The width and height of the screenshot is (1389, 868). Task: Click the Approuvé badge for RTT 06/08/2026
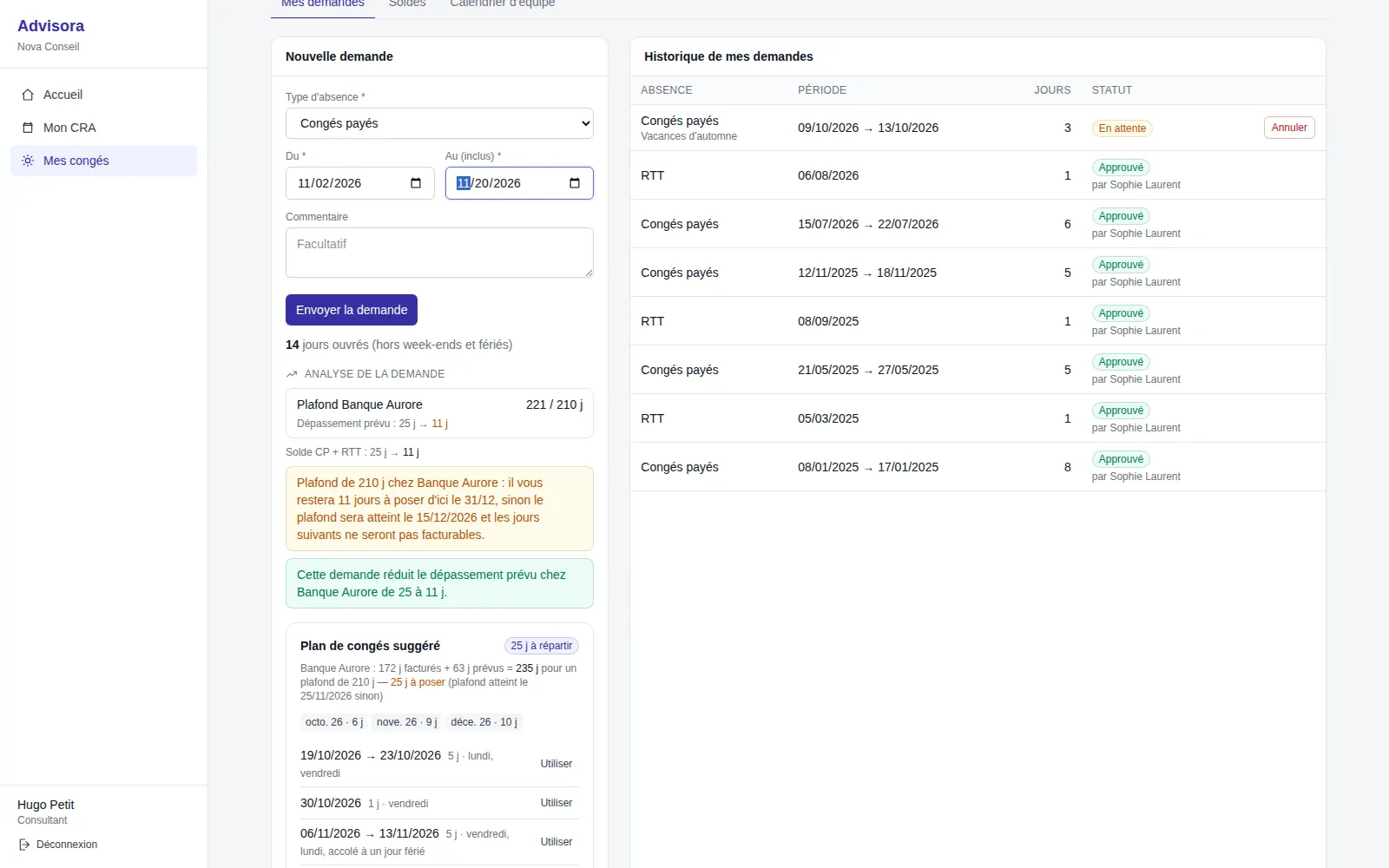pyautogui.click(x=1121, y=168)
